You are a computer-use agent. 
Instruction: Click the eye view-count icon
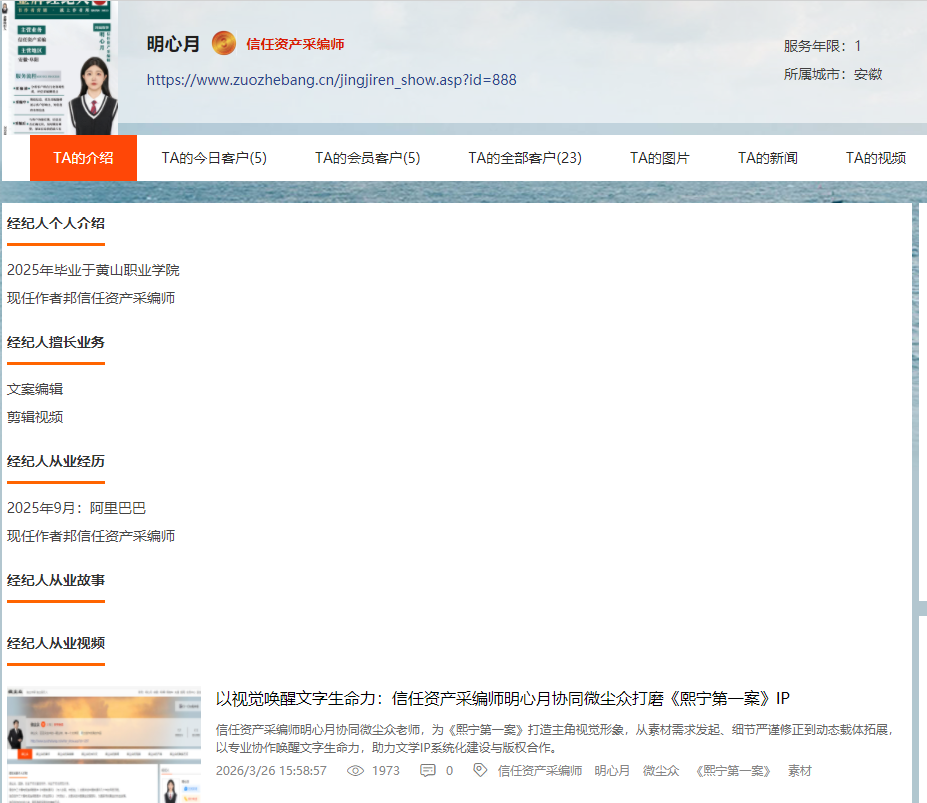(x=355, y=771)
